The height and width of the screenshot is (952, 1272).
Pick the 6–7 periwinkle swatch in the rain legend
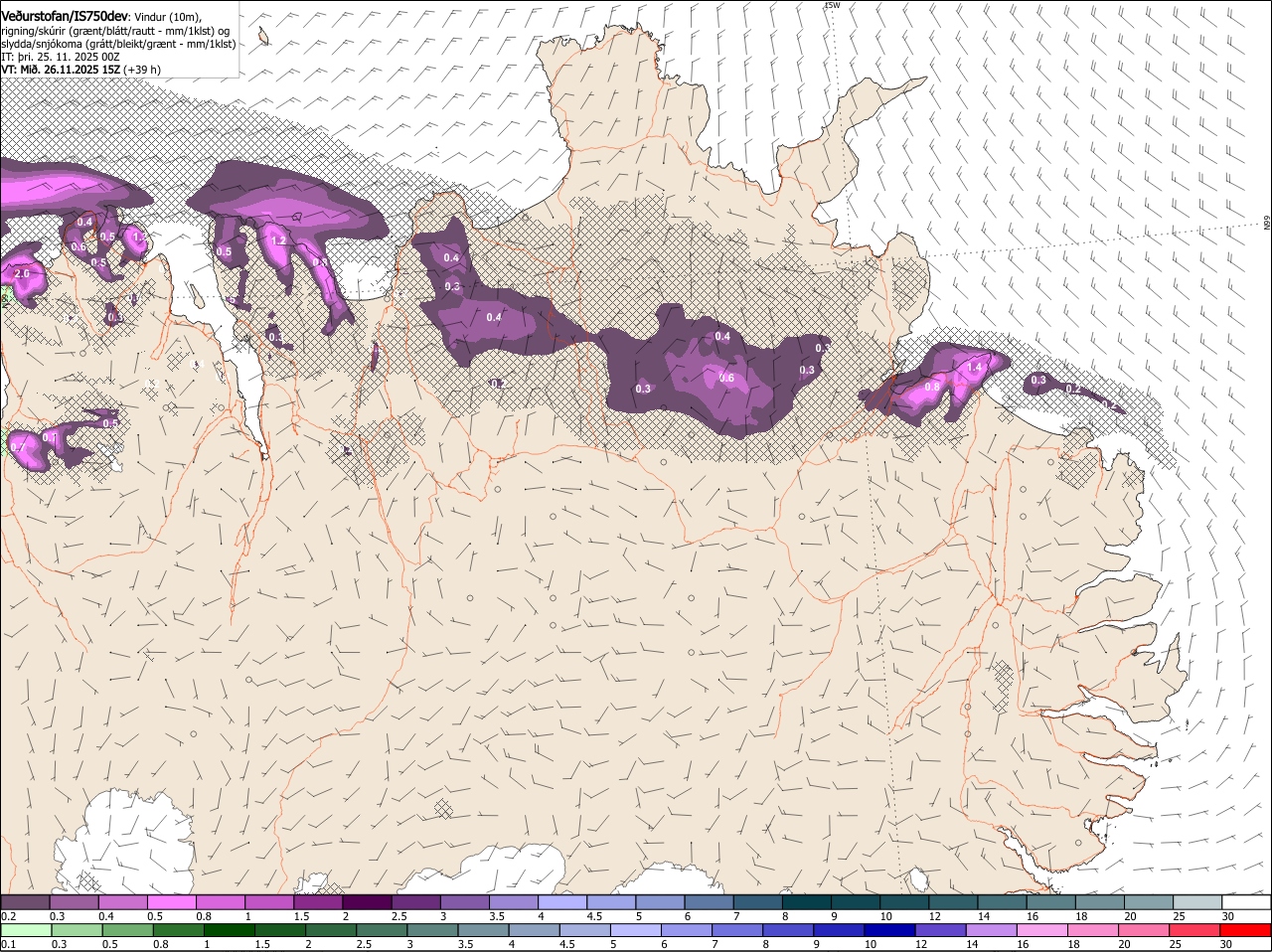pyautogui.click(x=687, y=930)
